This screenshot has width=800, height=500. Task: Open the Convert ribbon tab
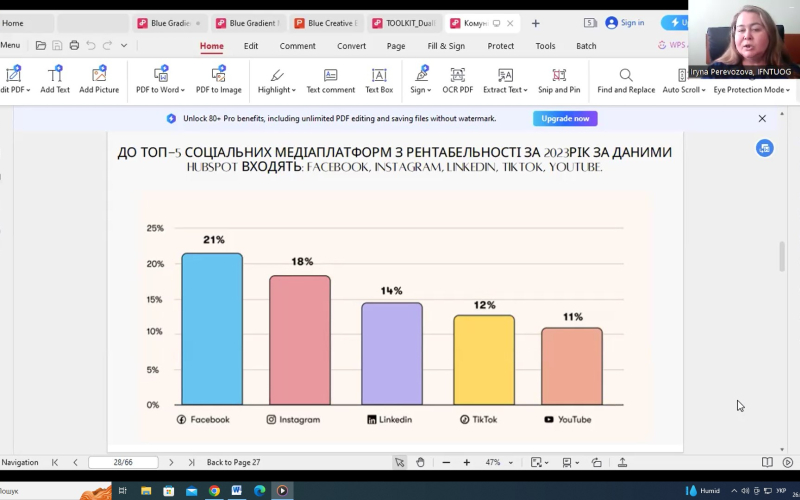point(351,46)
